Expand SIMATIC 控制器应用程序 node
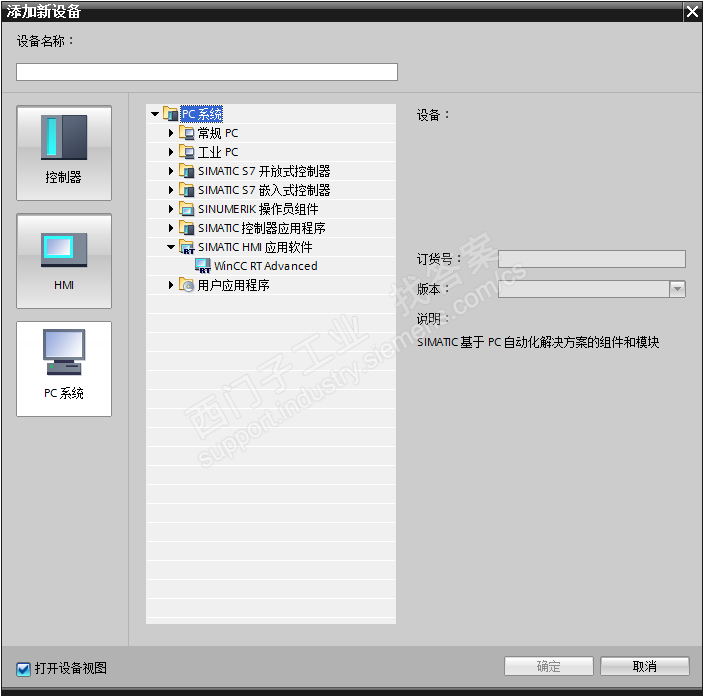This screenshot has width=704, height=697. click(171, 228)
